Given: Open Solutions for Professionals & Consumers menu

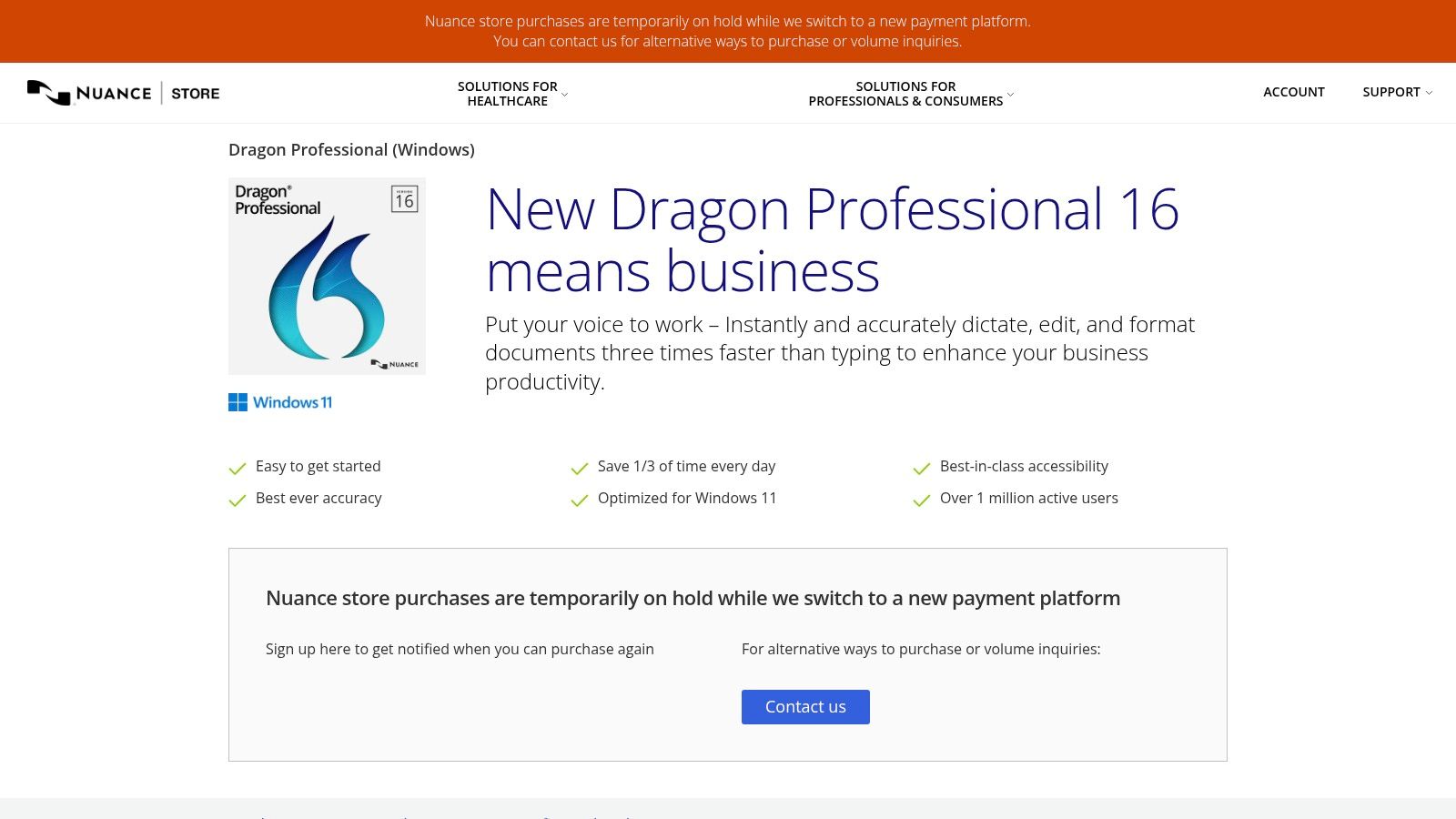Looking at the screenshot, I should (x=905, y=94).
